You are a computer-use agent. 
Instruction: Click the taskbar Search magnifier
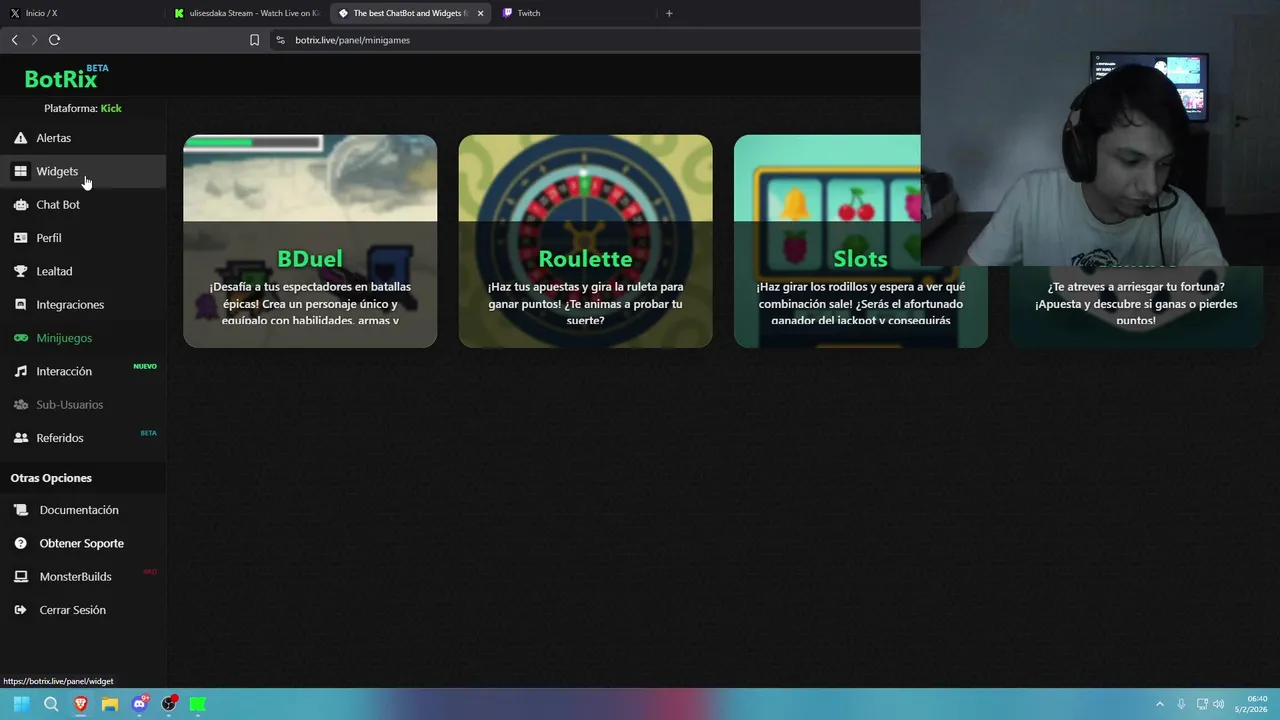tap(51, 704)
